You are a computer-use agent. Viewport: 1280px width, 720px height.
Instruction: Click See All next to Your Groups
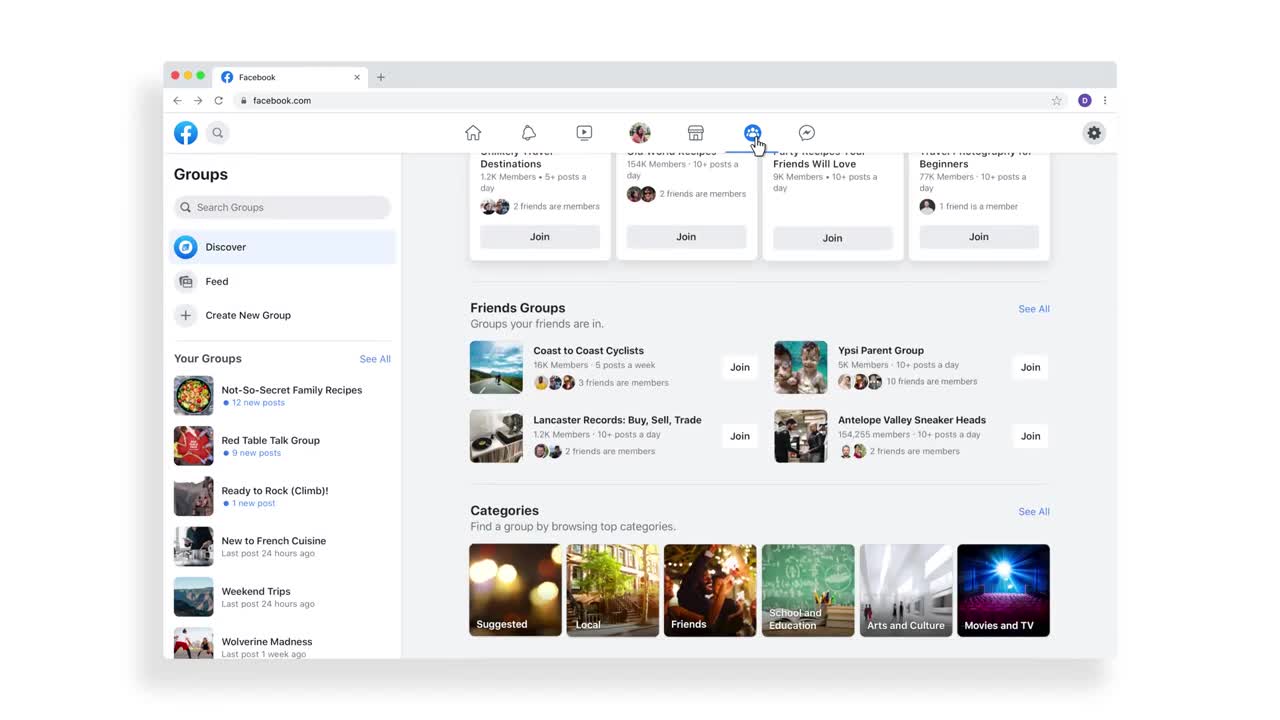375,359
